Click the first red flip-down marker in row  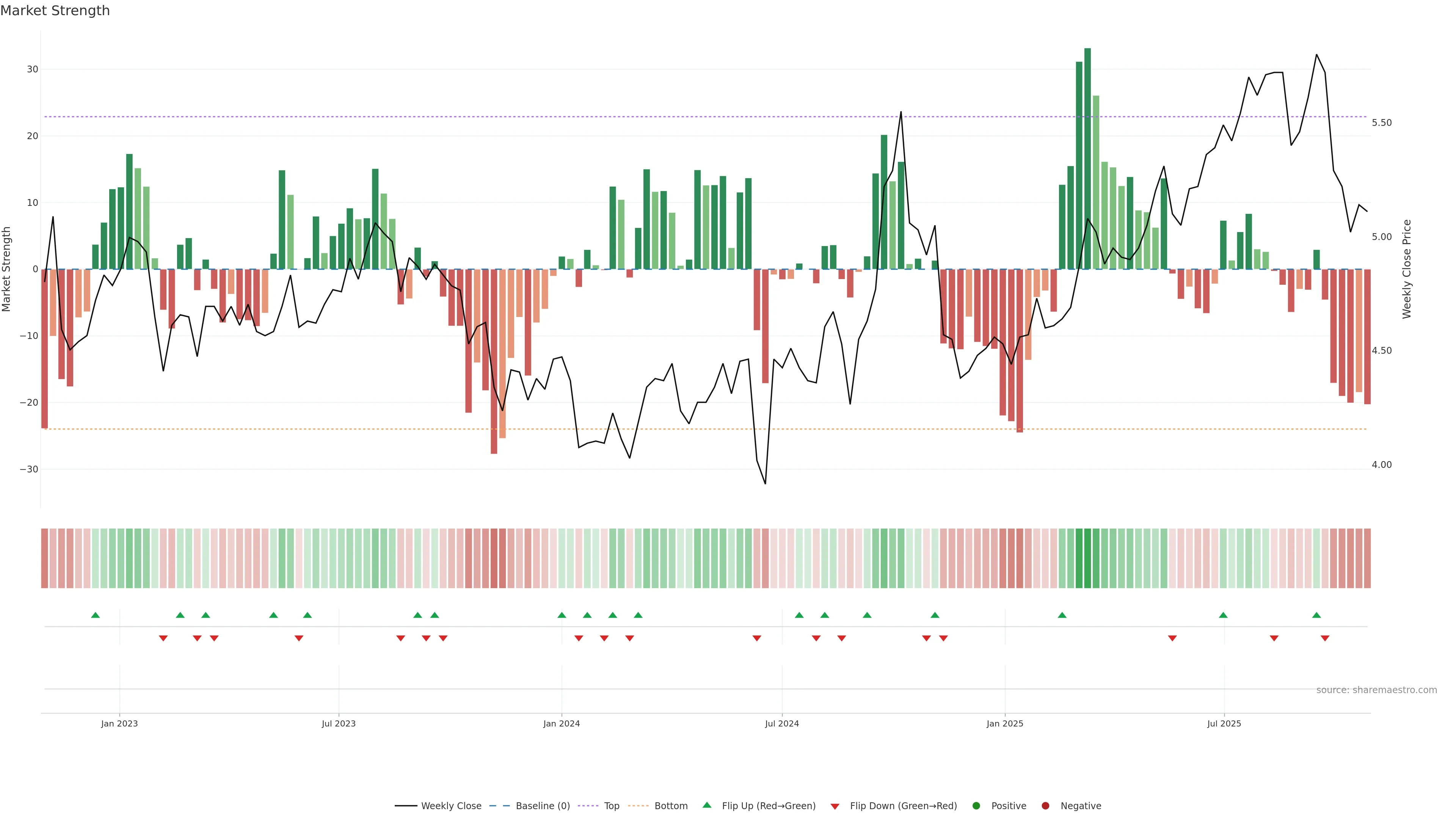[163, 638]
